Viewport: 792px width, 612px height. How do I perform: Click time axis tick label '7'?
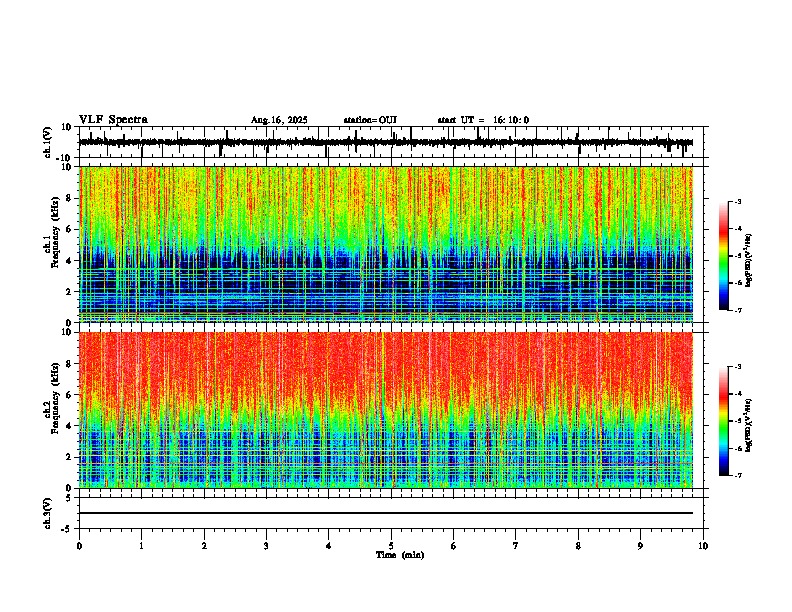click(x=516, y=546)
